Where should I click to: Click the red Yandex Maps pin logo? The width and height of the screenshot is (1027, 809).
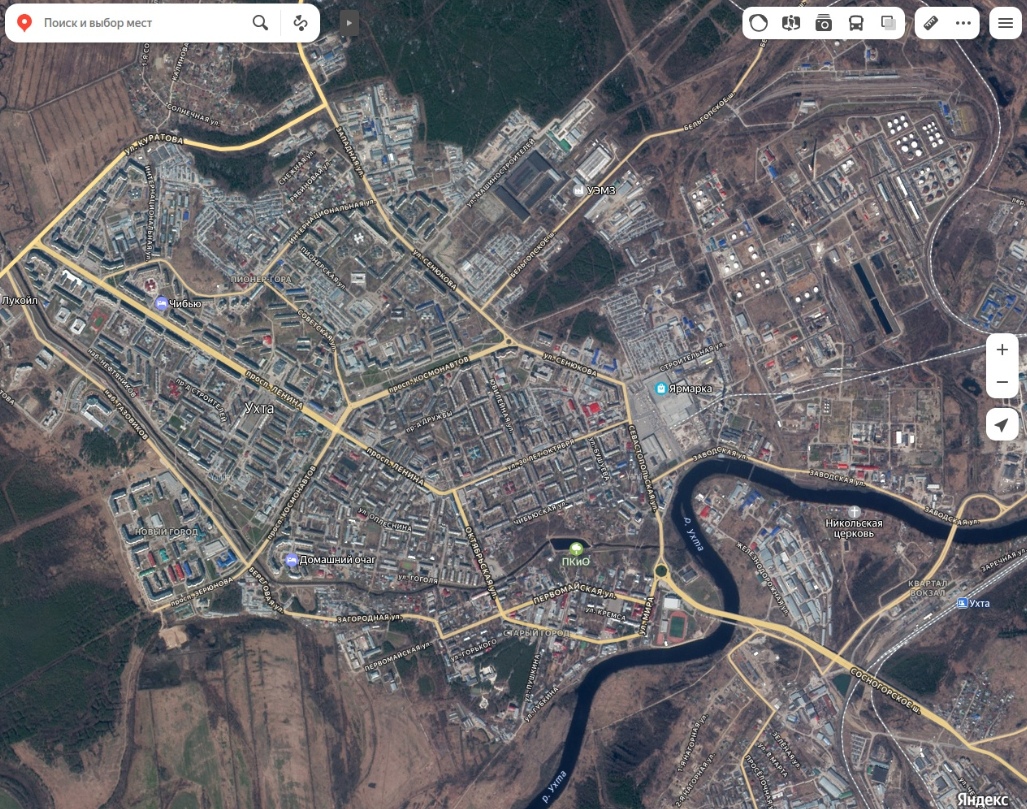pos(25,23)
